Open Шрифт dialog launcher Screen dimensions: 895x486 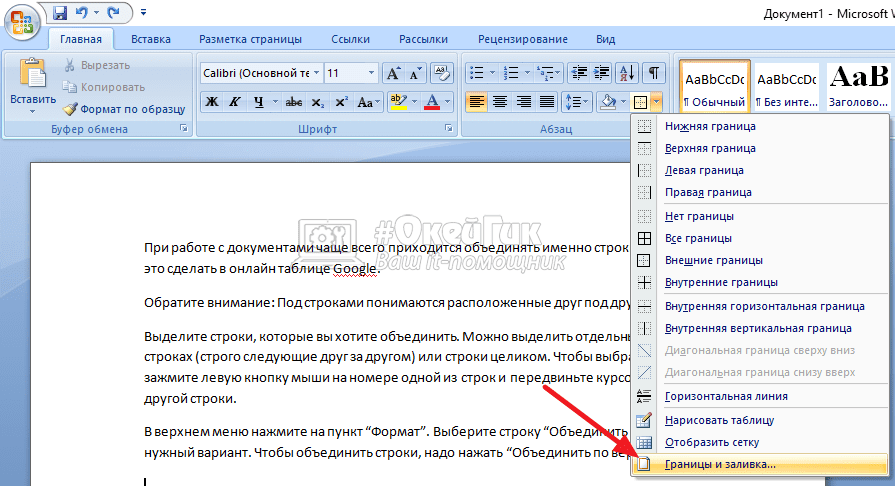pos(449,128)
